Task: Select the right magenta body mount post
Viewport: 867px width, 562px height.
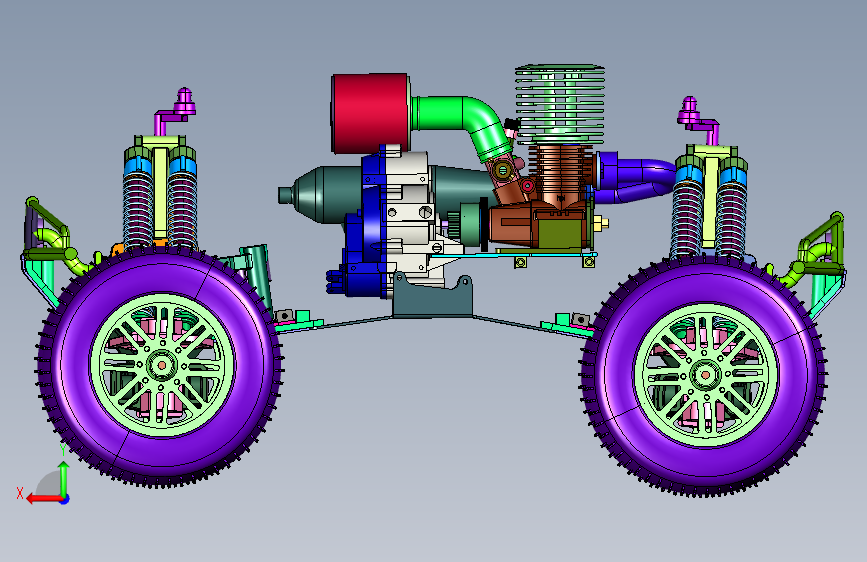Action: click(x=698, y=120)
